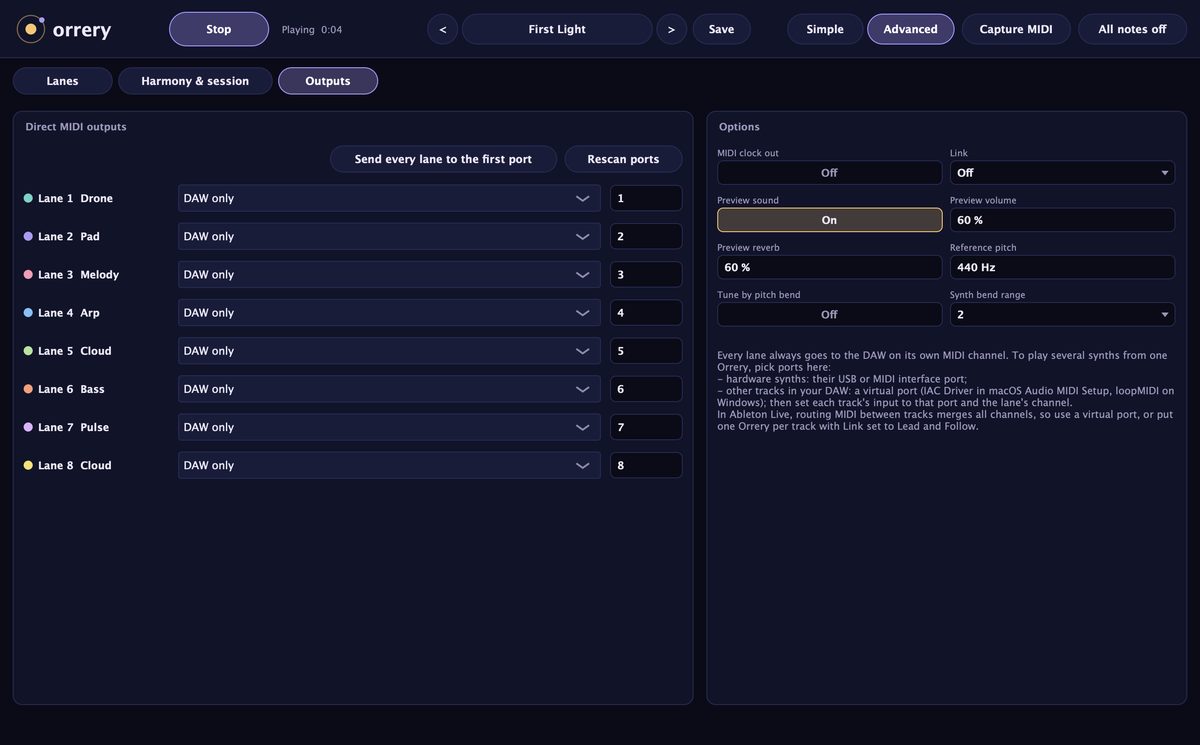The image size is (1200, 745).
Task: Click the Playing 0:04 status text
Action: pos(312,30)
